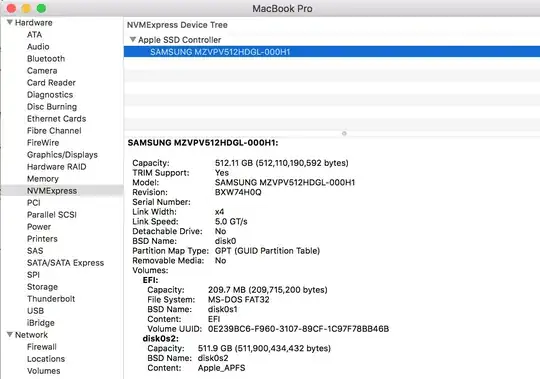Click the pane divider handle dot
This screenshot has height=379, width=540.
pos(344,133)
